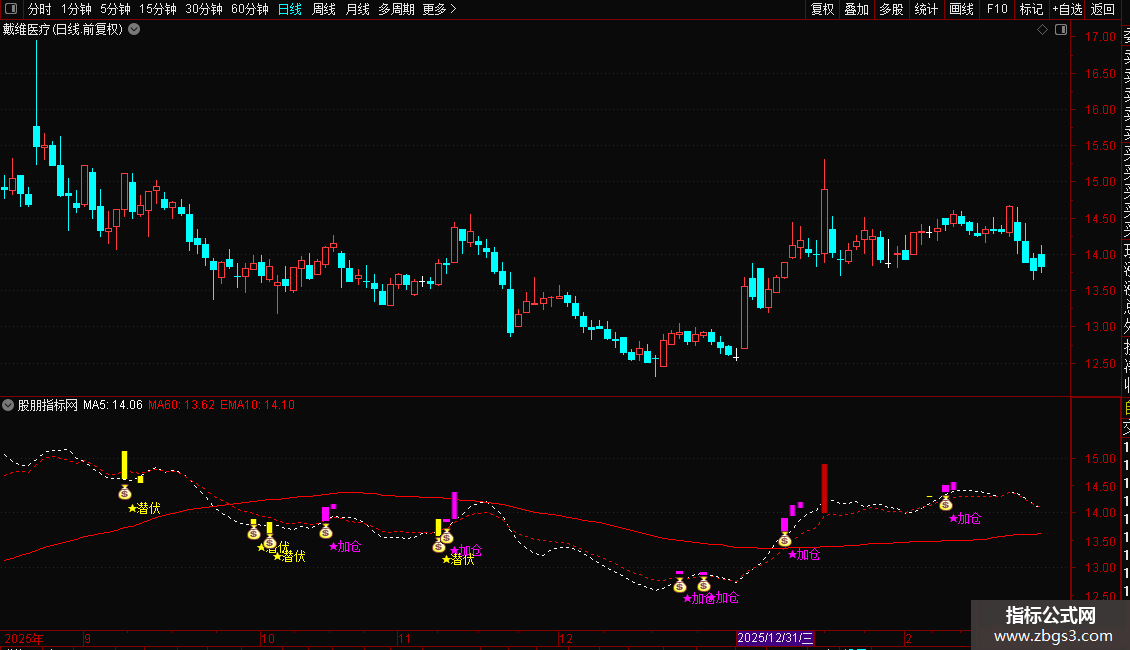Select the 60分钟 period tab
This screenshot has width=1130, height=650.
coord(250,9)
